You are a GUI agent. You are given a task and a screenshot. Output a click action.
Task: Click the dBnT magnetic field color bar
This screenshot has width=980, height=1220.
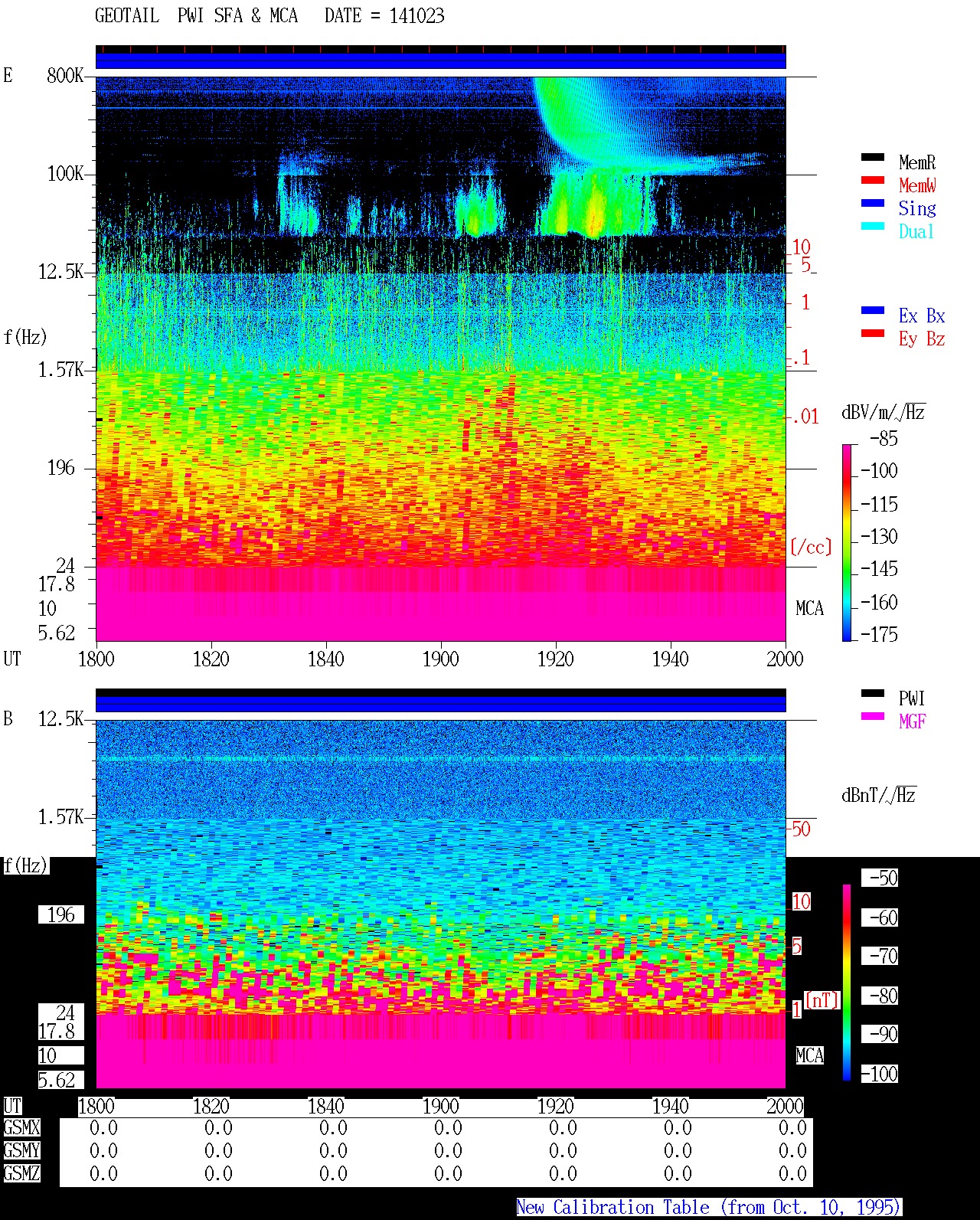point(847,983)
